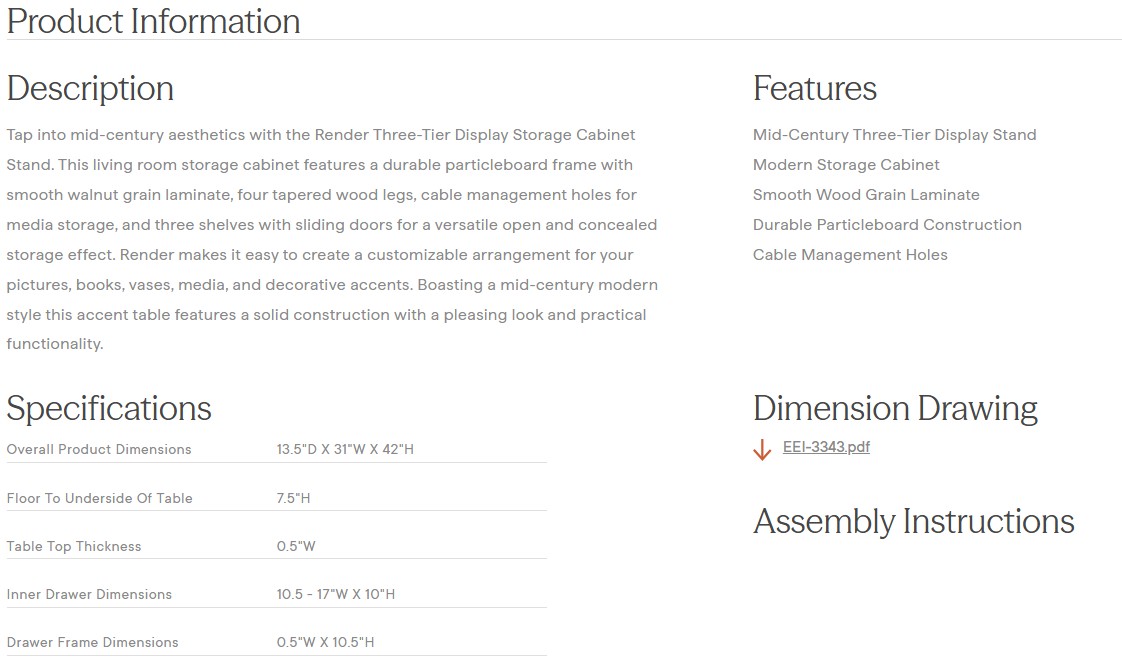
Task: Click the 10.5 - 17"W X 10"H drawer value
Action: [336, 594]
